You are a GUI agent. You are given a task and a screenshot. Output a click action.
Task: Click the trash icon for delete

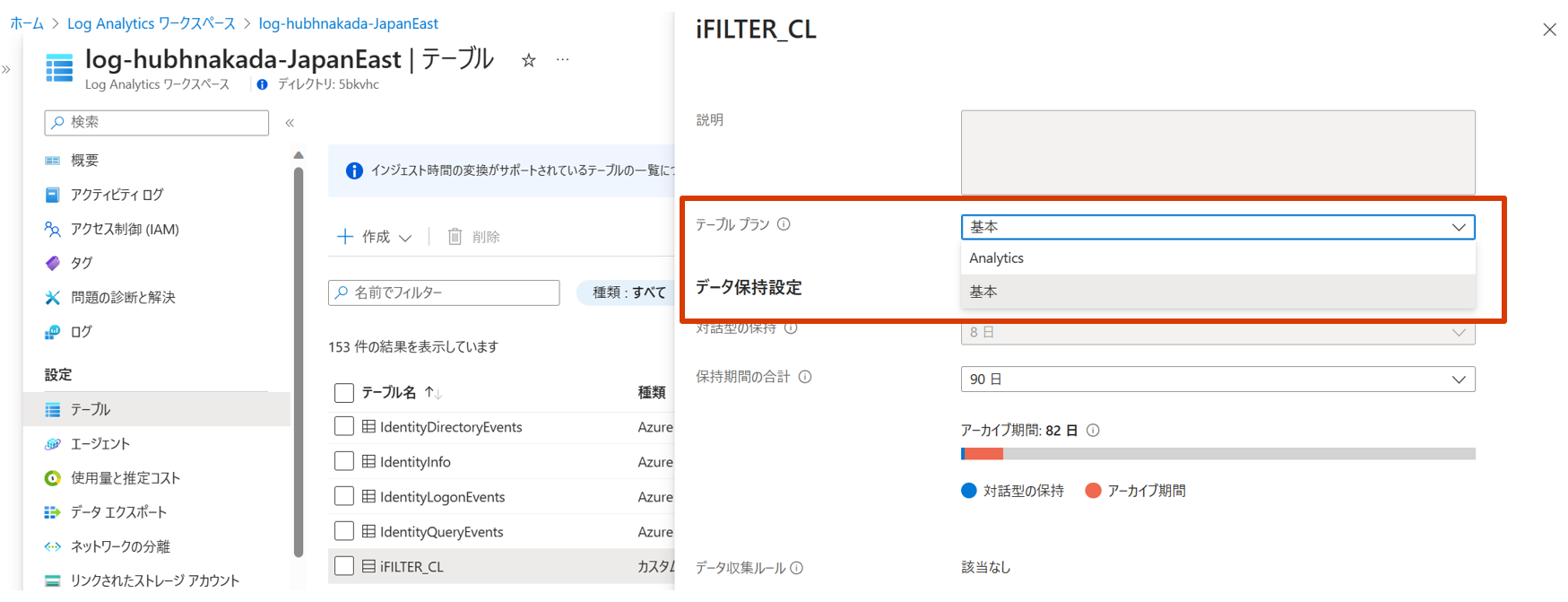(455, 237)
